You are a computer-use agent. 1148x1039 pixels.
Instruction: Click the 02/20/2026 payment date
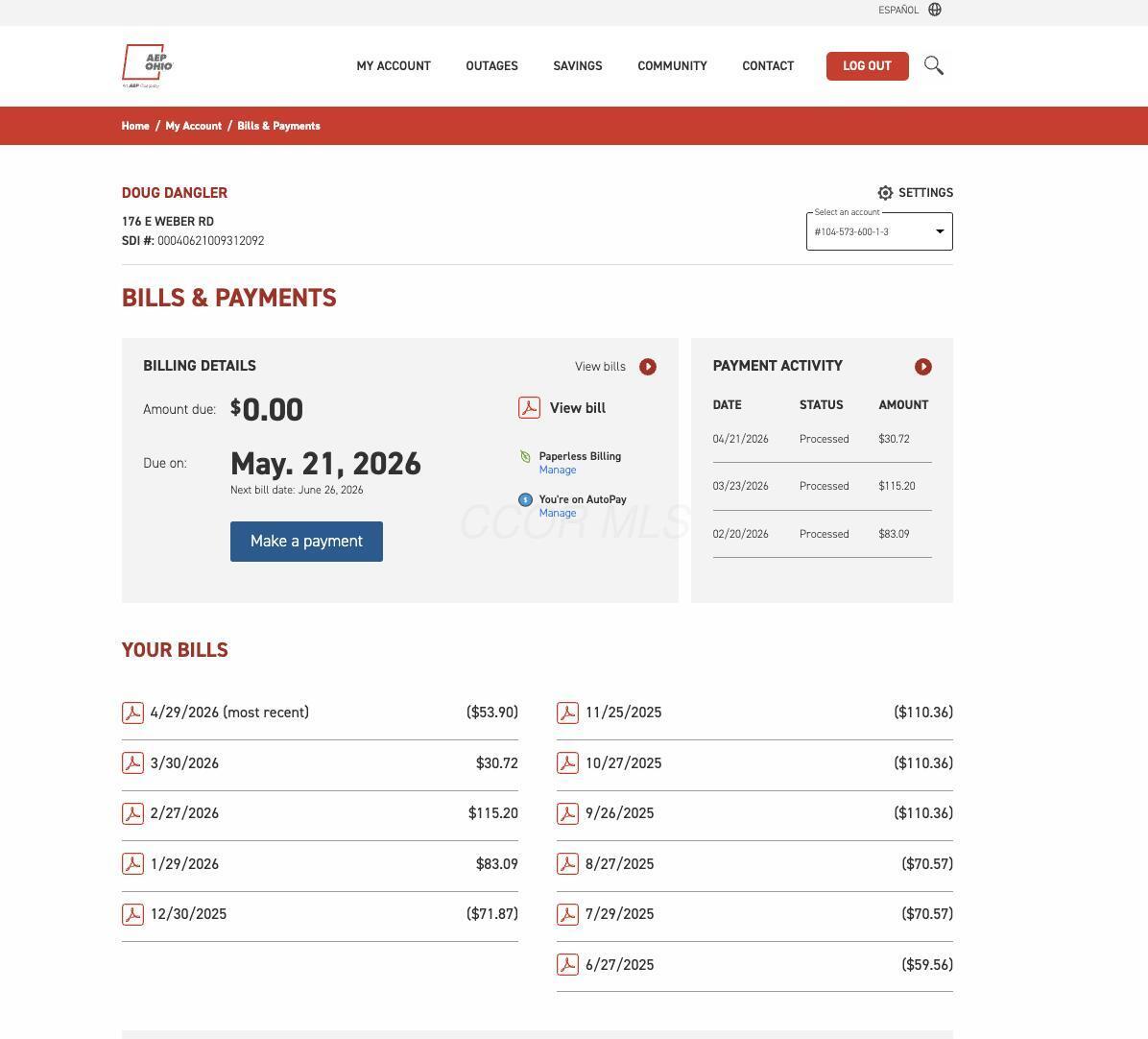pos(740,535)
